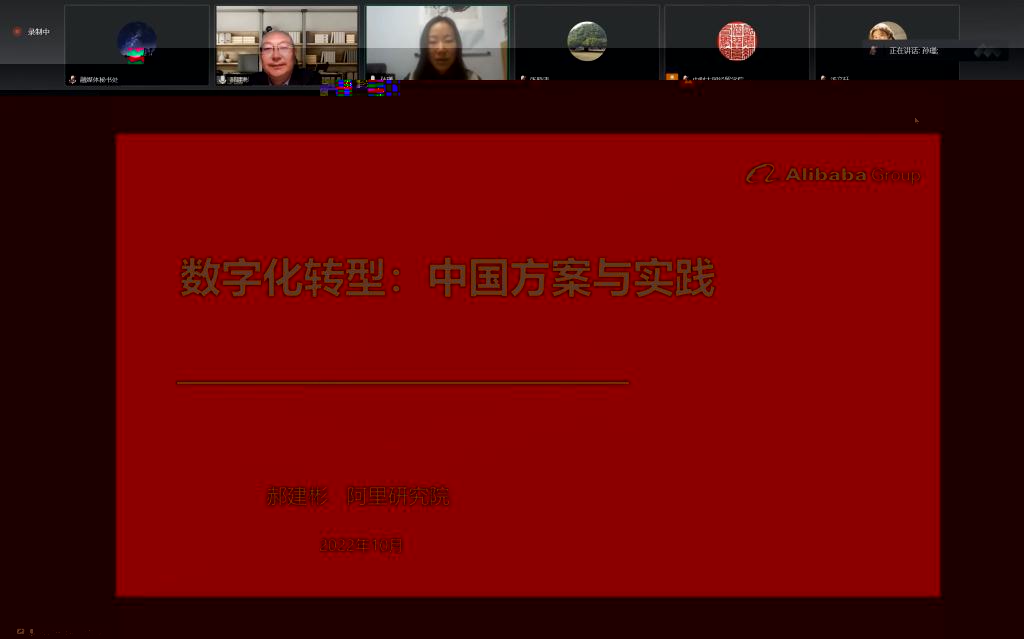
Task: Select the participant tile with the tree avatar
Action: [x=587, y=43]
